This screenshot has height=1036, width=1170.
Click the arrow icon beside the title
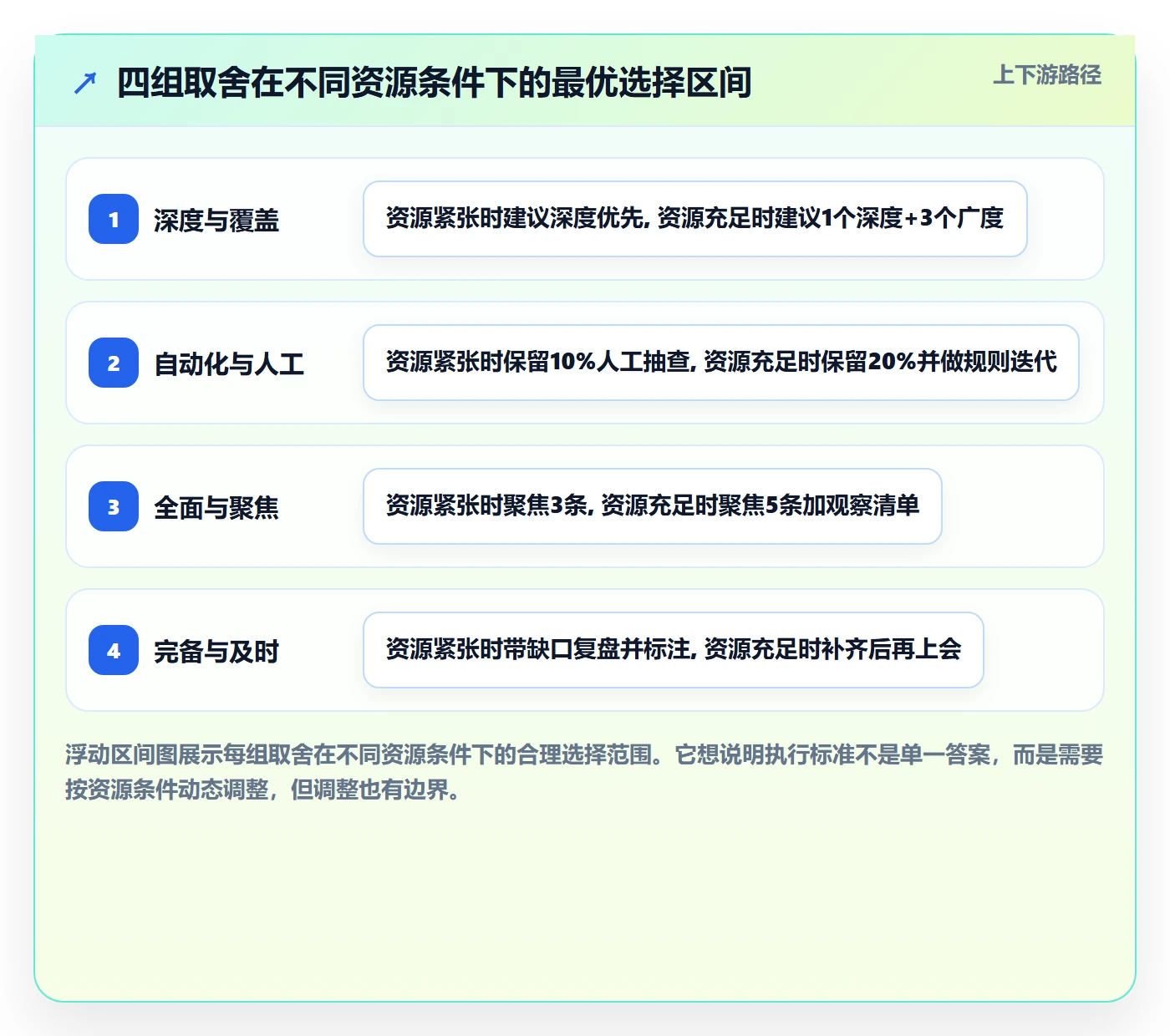pyautogui.click(x=85, y=83)
